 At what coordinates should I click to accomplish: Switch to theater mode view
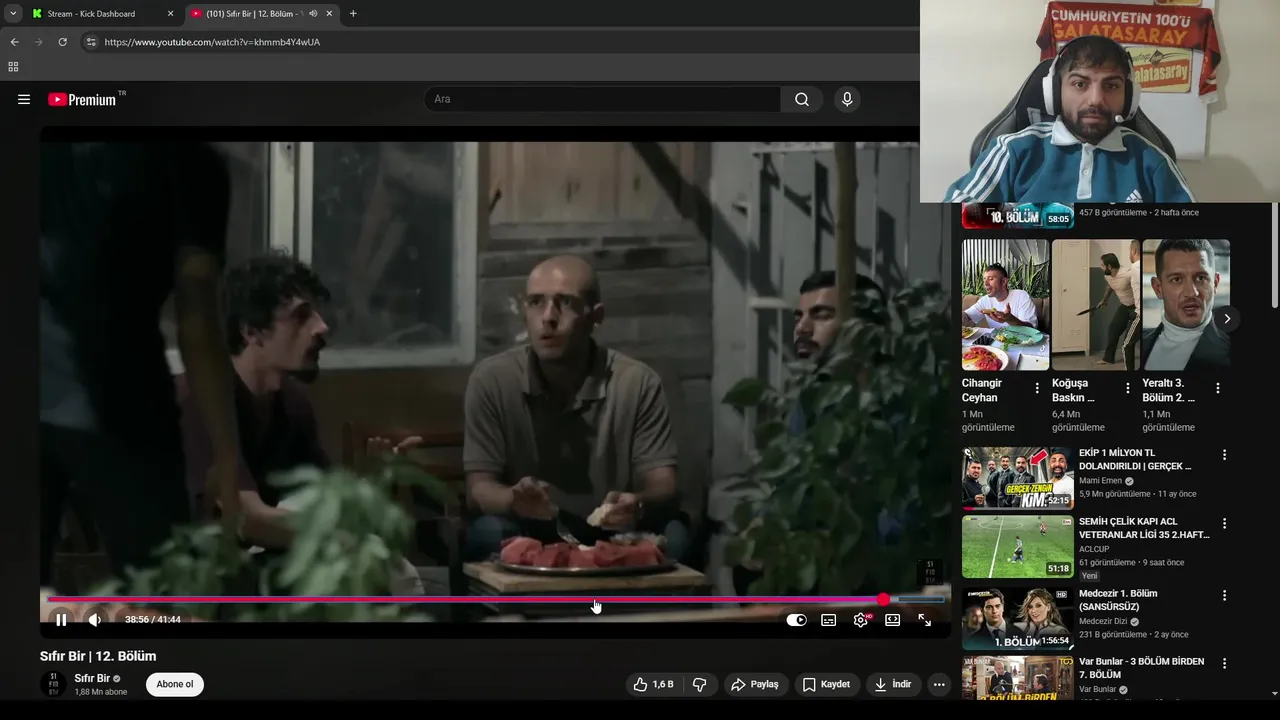pos(892,620)
